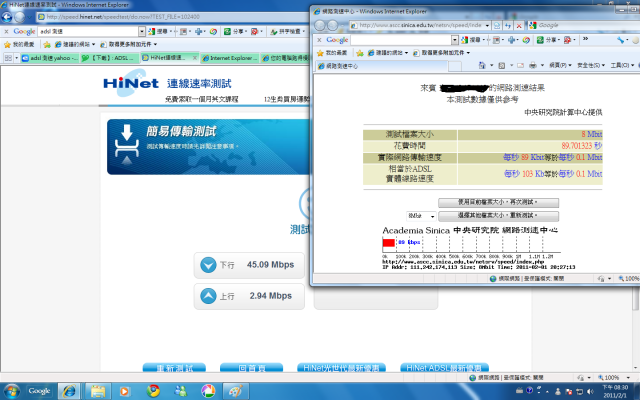The height and width of the screenshot is (400, 640).
Task: Click the Back to Home button on HiNet page
Action: click(251, 367)
